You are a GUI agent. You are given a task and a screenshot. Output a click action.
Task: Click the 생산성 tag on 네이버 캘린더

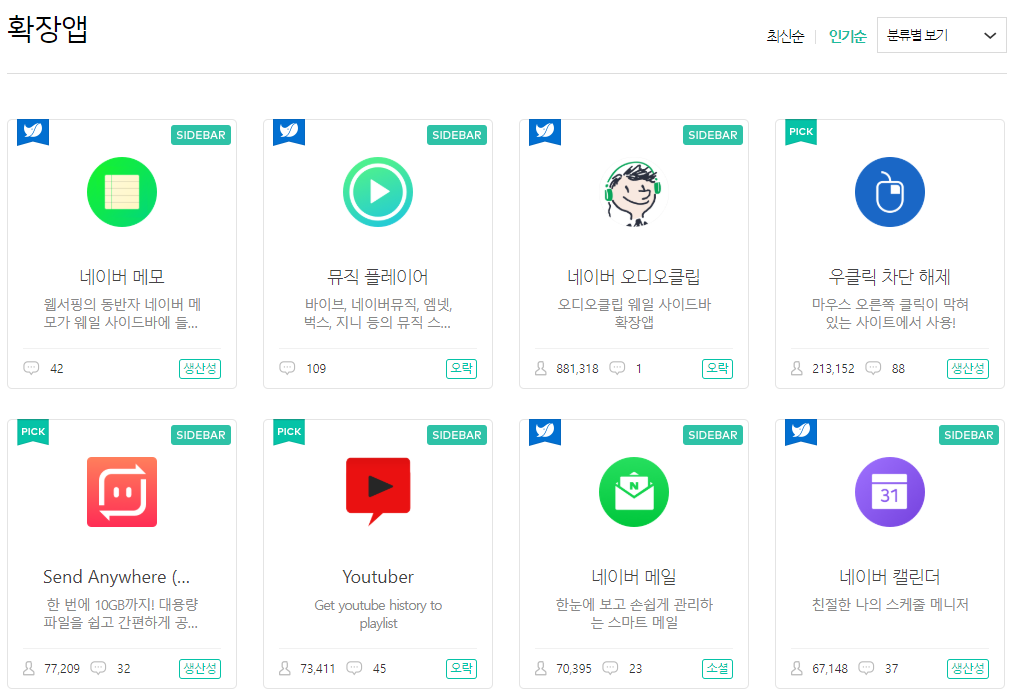pos(968,669)
